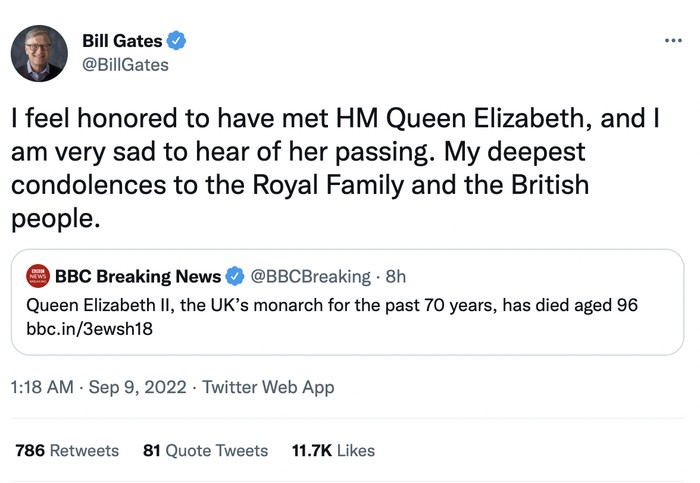Open the three-dot more options menu
The width and height of the screenshot is (700, 483).
[x=672, y=41]
